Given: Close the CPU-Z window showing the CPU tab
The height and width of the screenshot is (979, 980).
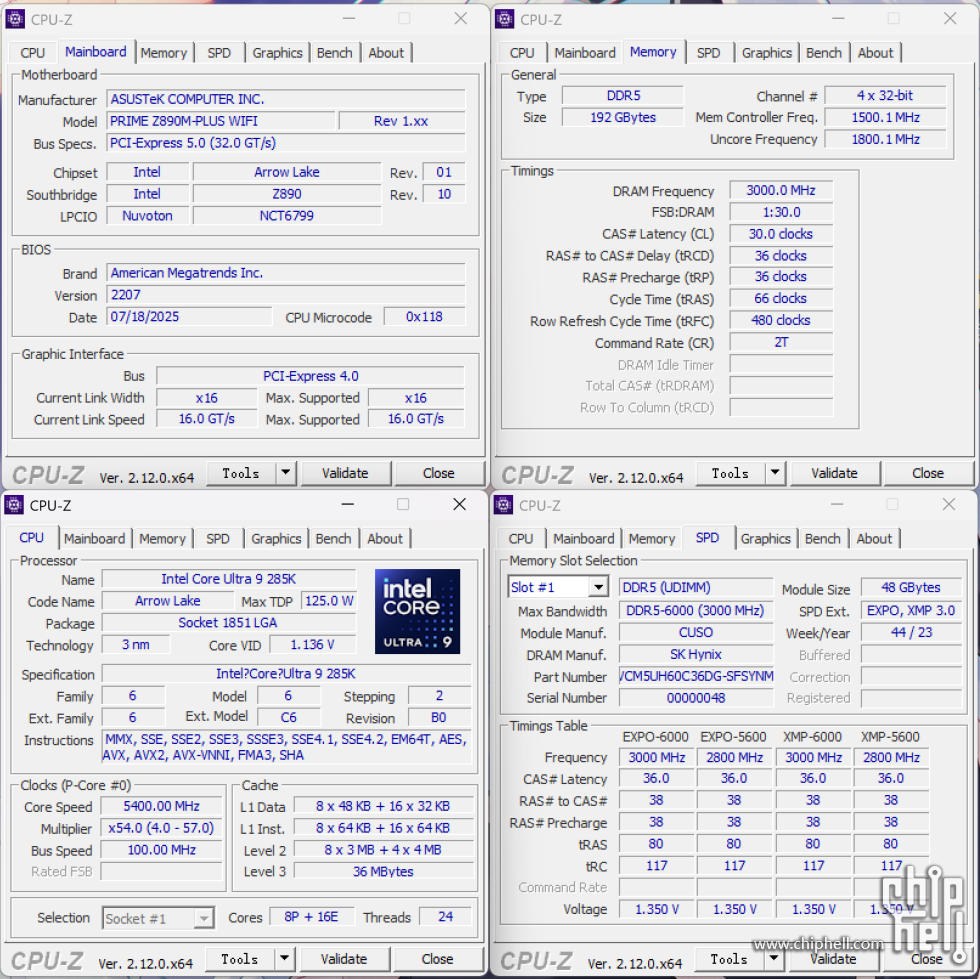Looking at the screenshot, I should coord(459,505).
